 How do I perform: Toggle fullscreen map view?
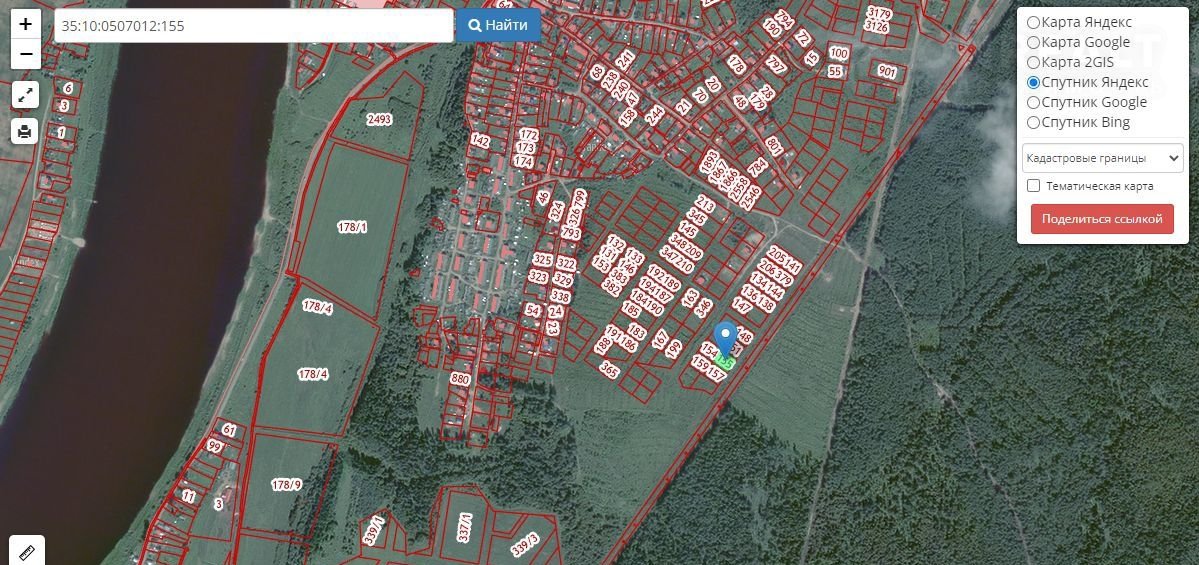click(x=25, y=95)
